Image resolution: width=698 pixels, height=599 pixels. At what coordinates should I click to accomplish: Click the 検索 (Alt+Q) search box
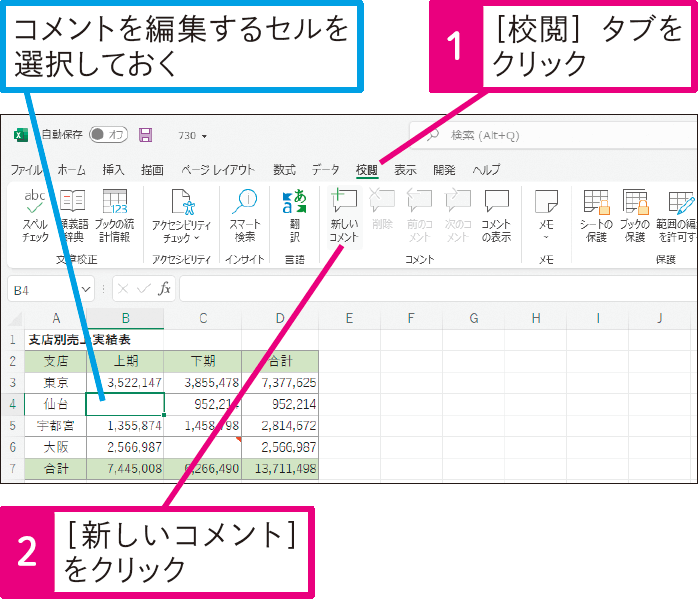coord(552,135)
